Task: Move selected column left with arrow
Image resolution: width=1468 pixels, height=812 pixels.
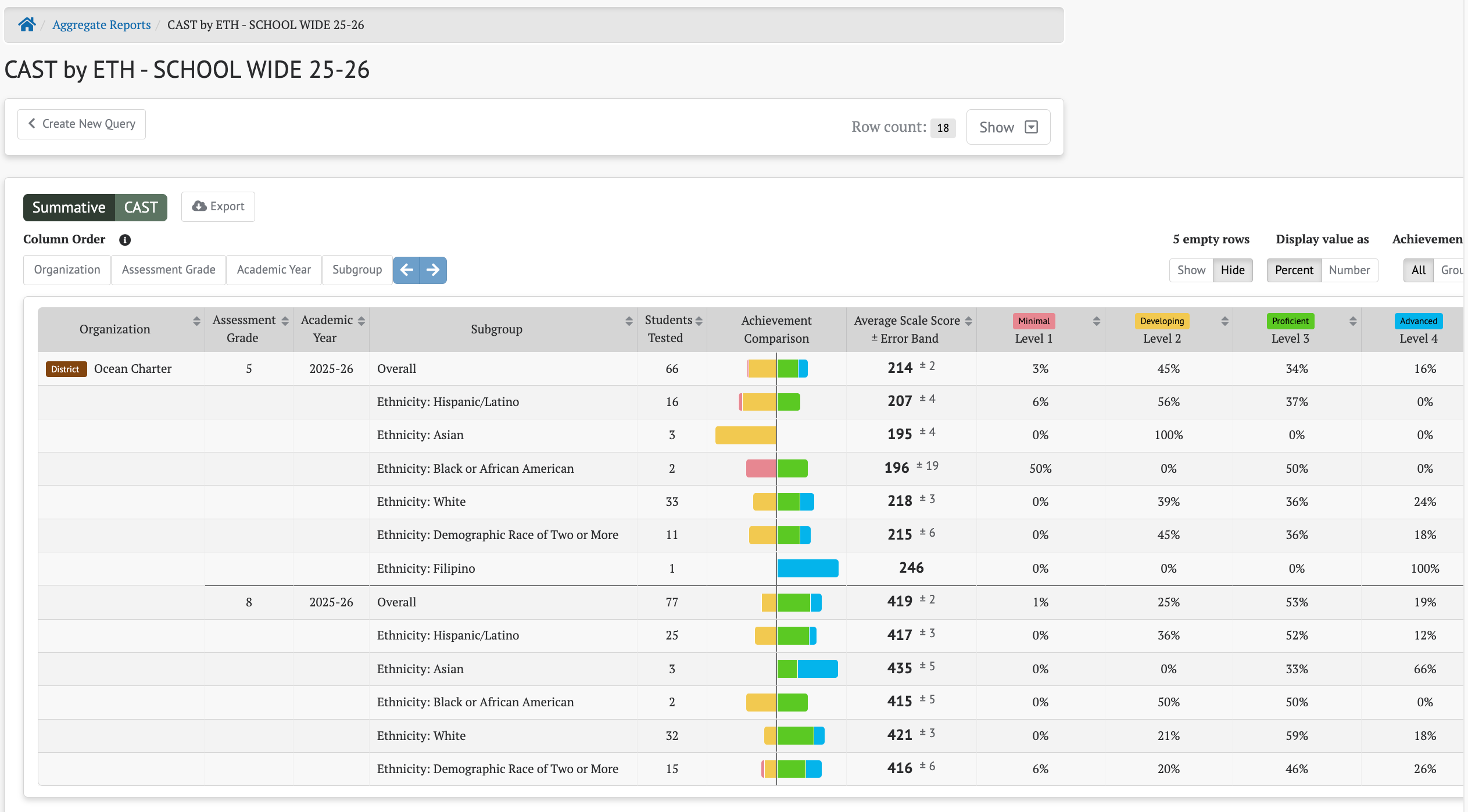Action: coord(407,270)
